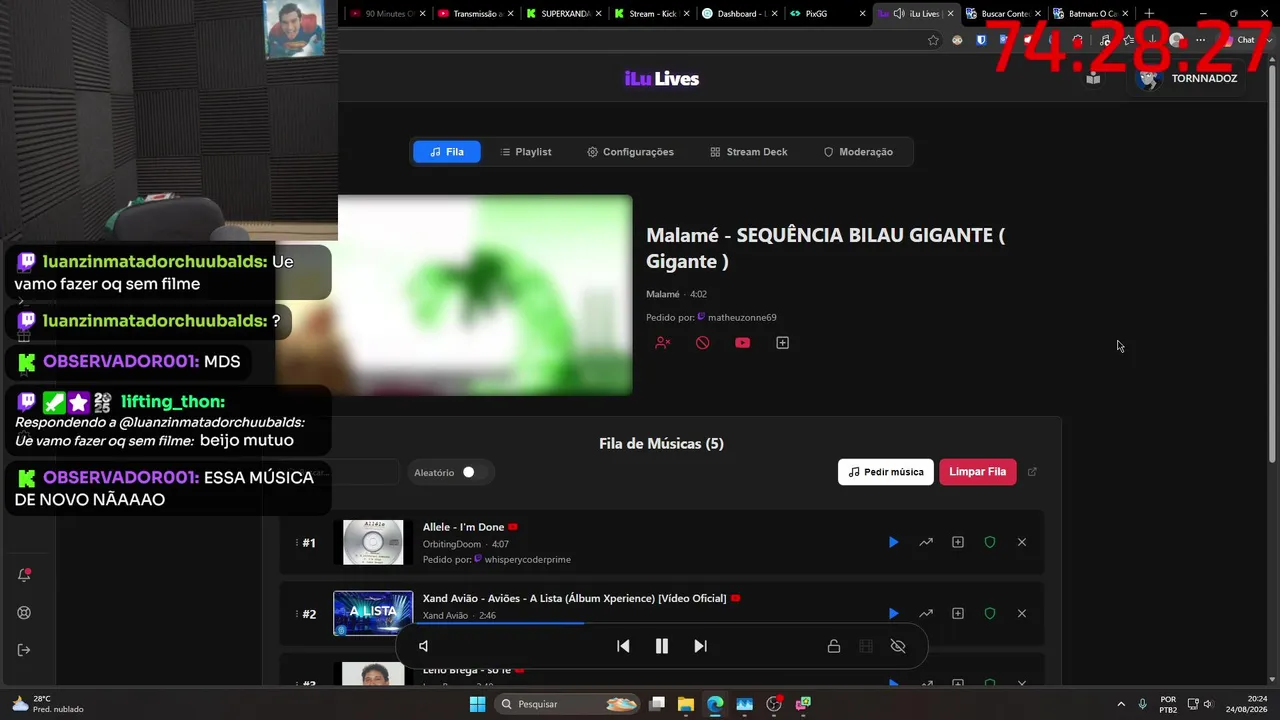
Task: Toggle the crossed-eye visibility in player bar
Action: (898, 646)
